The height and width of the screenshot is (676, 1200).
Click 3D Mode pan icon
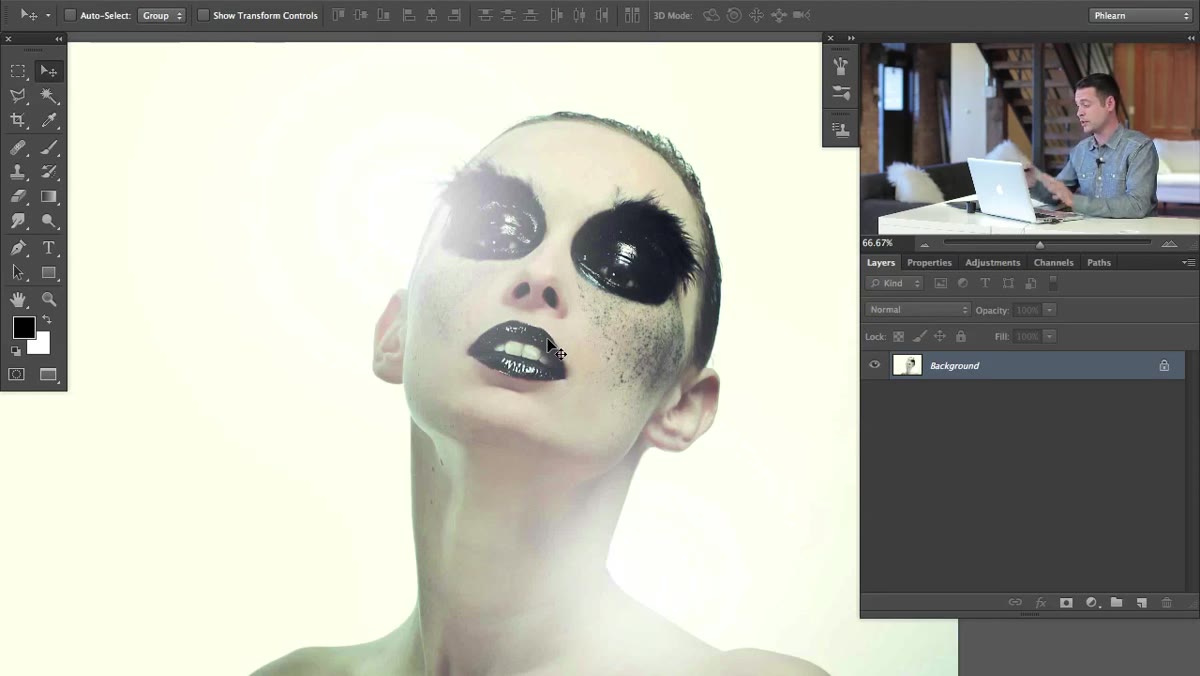pos(756,15)
